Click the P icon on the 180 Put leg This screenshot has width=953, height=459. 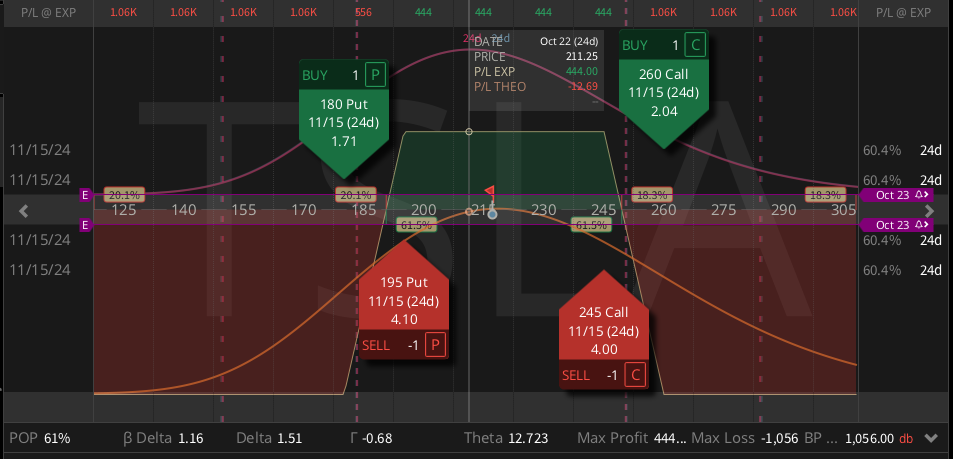coord(375,75)
